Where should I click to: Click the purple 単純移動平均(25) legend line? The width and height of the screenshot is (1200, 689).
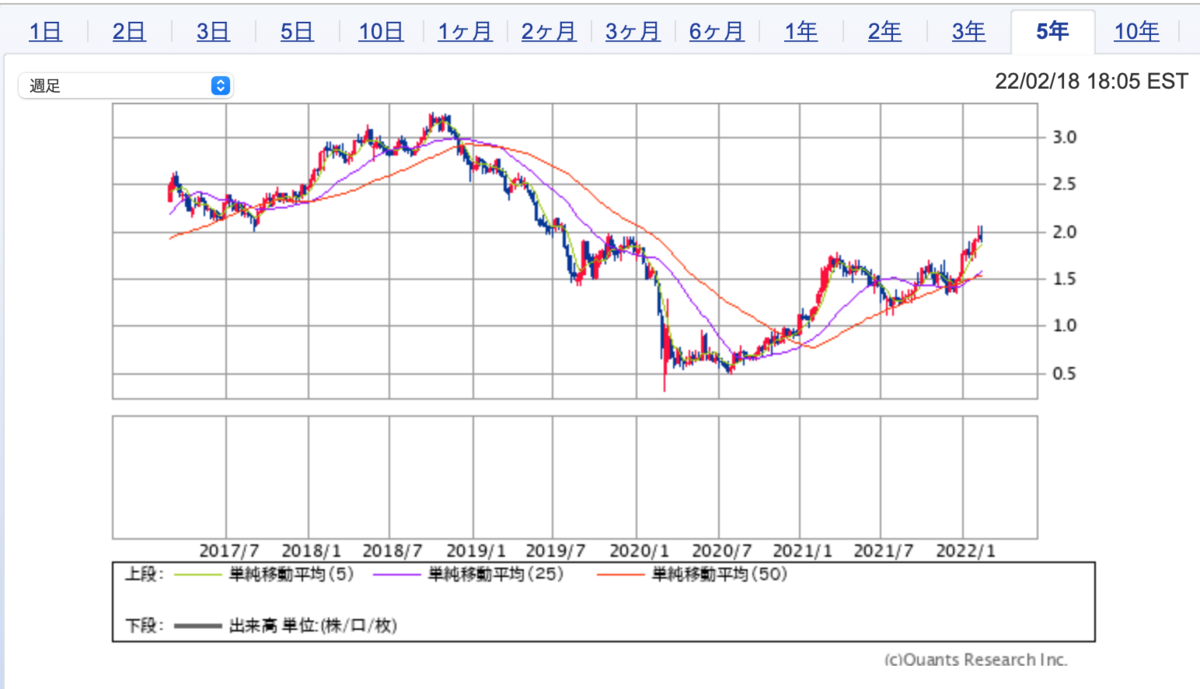pyautogui.click(x=398, y=575)
